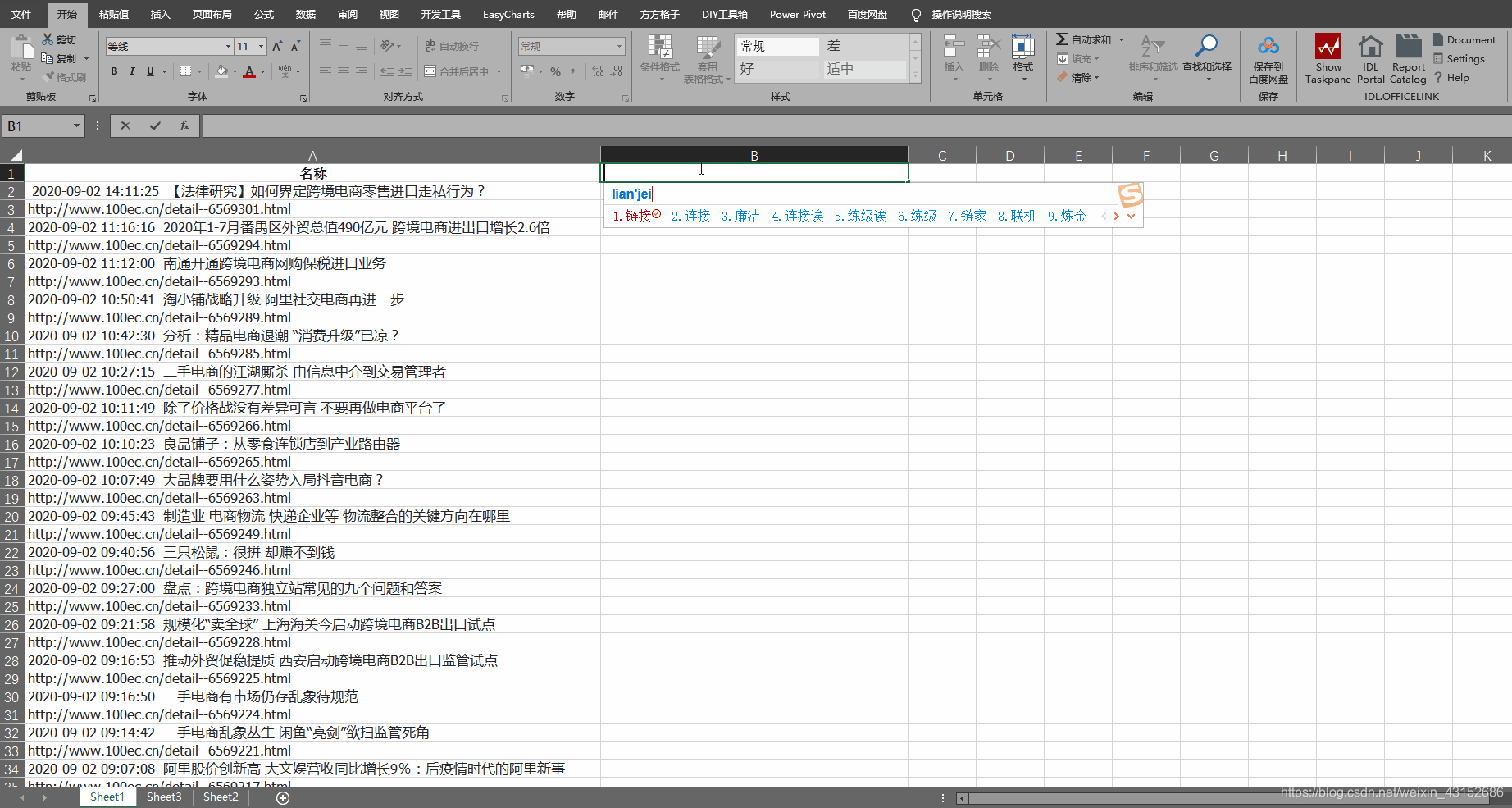Apply the red font color
This screenshot has height=808, width=1512.
[249, 71]
